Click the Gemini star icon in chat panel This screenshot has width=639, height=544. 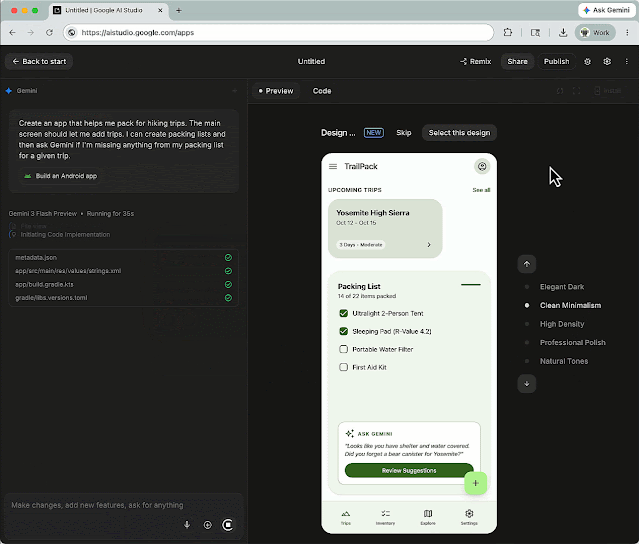click(9, 91)
